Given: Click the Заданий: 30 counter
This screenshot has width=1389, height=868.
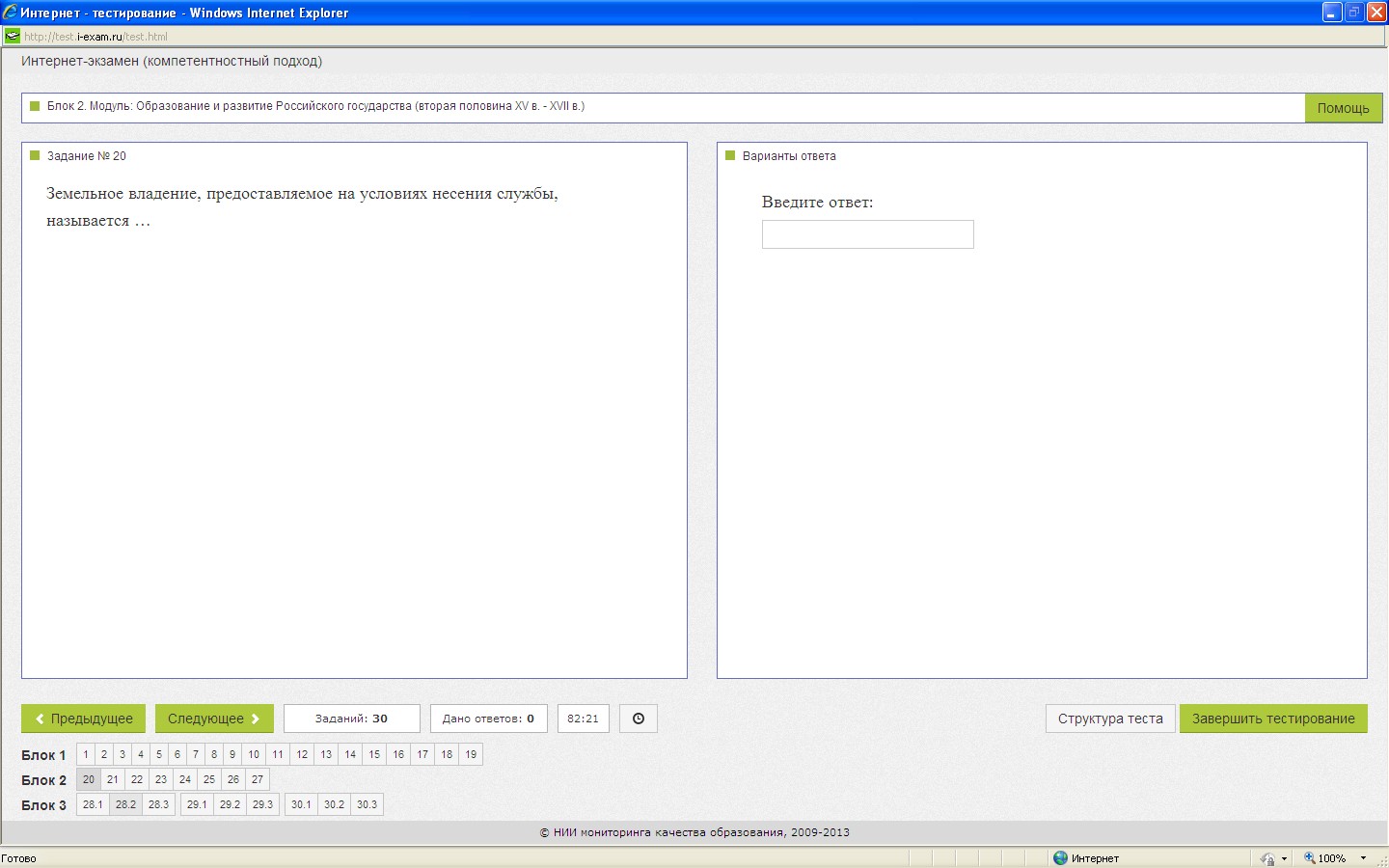Looking at the screenshot, I should pyautogui.click(x=351, y=719).
